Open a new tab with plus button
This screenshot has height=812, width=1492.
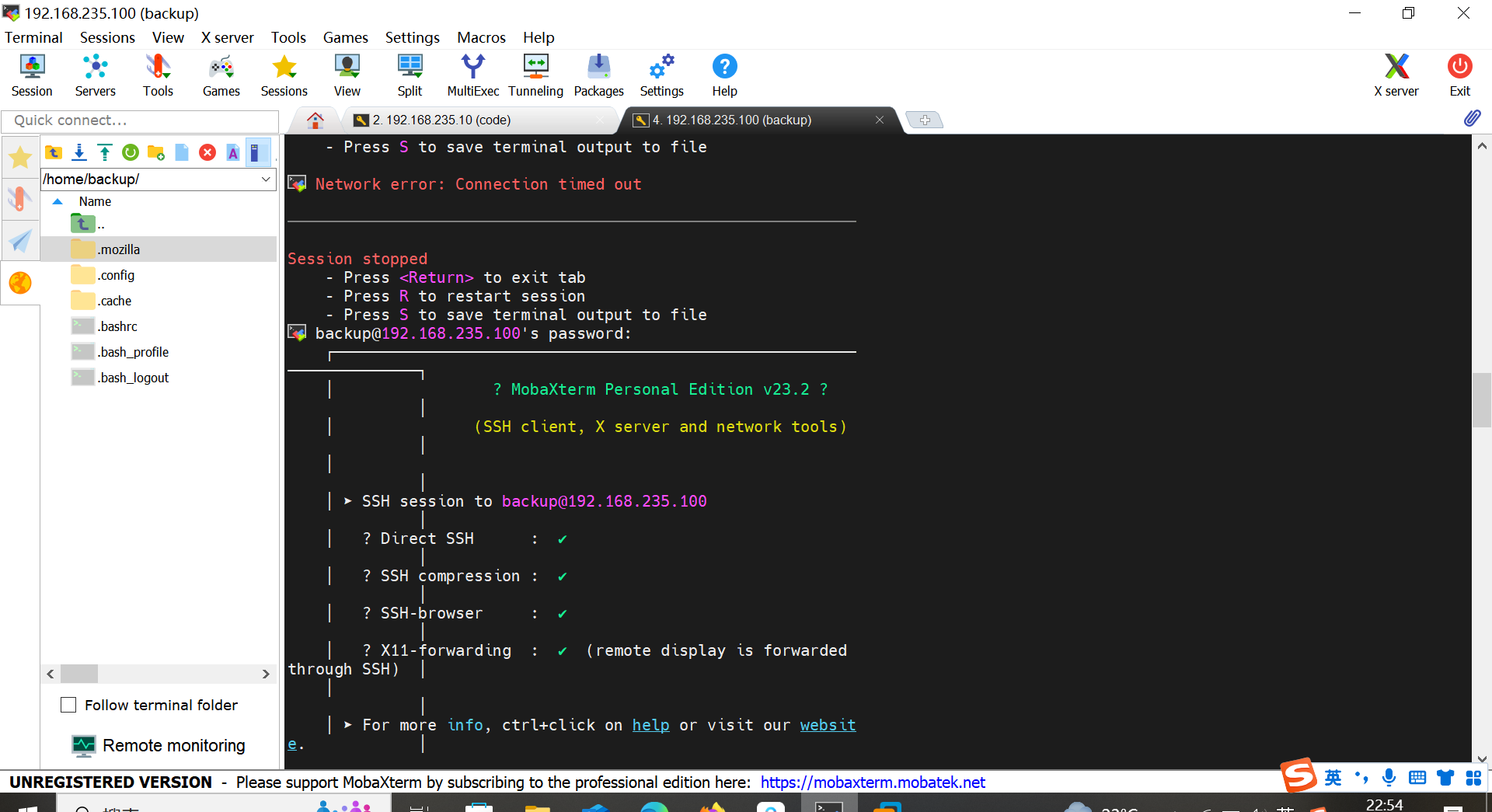coord(925,120)
